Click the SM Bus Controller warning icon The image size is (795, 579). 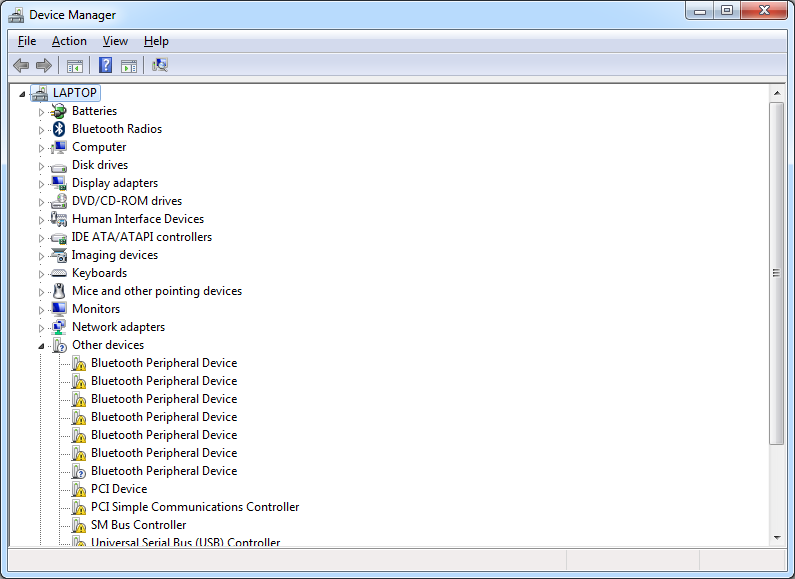(x=78, y=525)
